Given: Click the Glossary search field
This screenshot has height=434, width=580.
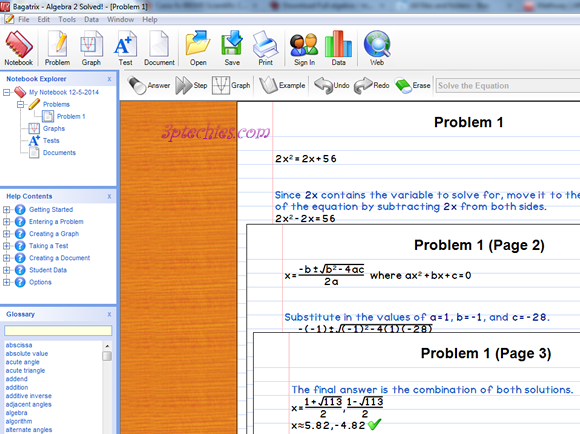Looking at the screenshot, I should coord(58,330).
